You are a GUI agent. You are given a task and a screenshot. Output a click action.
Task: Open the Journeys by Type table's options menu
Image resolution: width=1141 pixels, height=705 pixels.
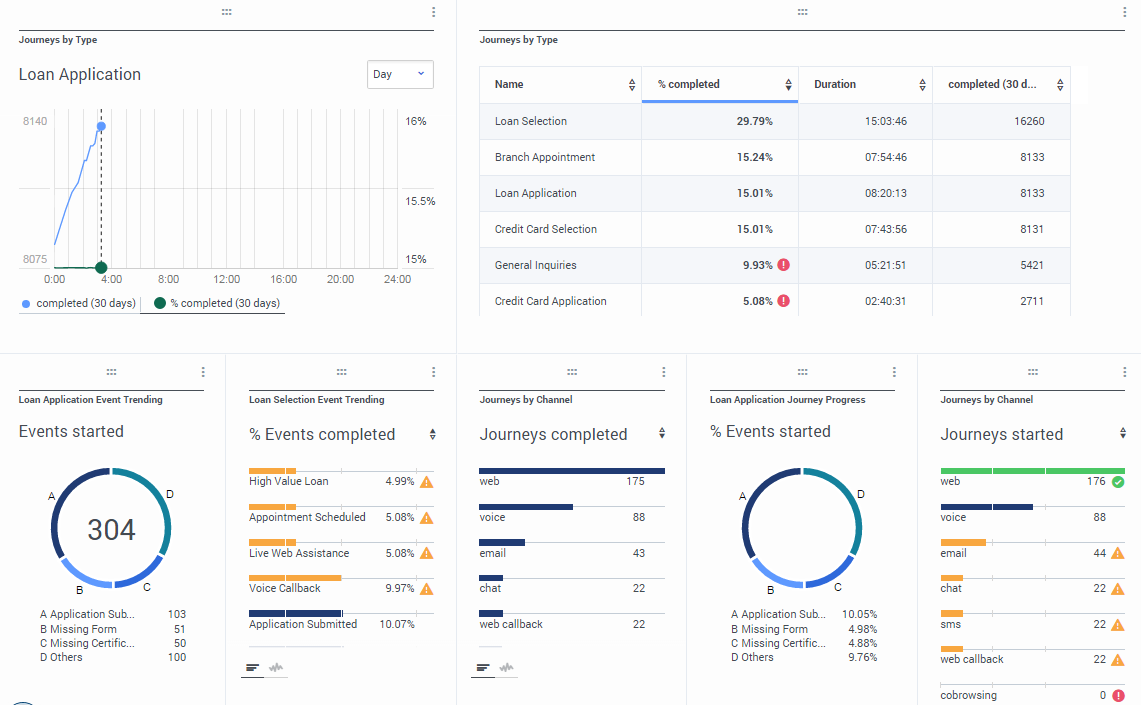1124,12
